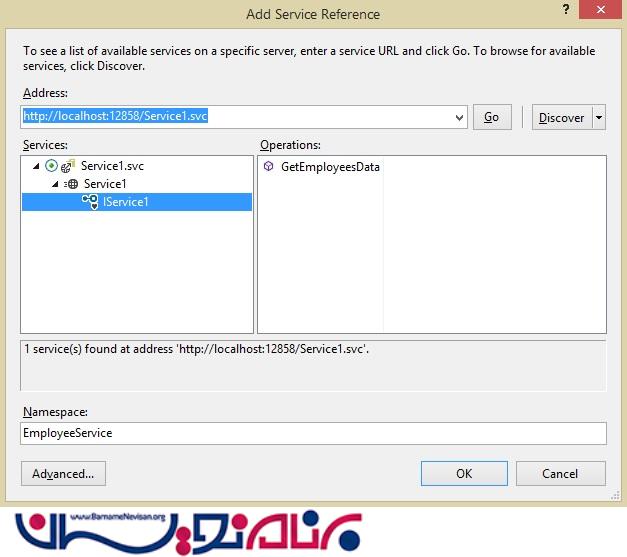This screenshot has width=627, height=557.
Task: Click the Discover button
Action: click(x=561, y=118)
